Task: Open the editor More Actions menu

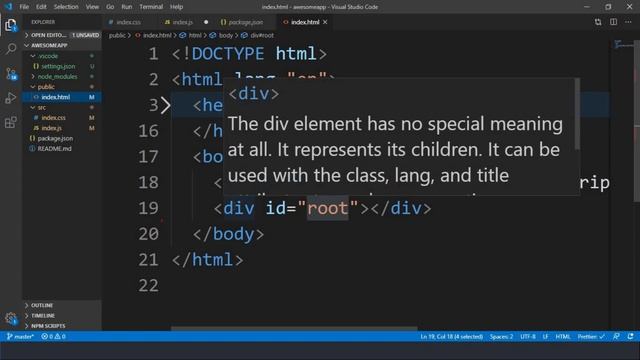Action: 628,22
